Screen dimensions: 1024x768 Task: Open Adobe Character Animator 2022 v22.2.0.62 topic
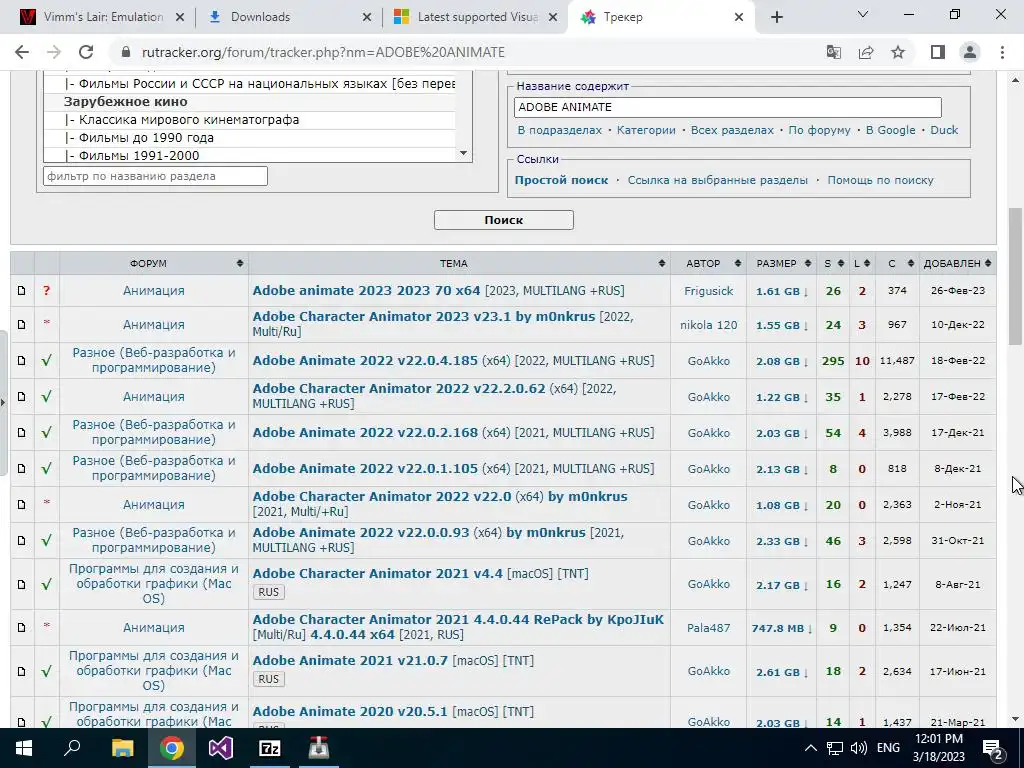coord(399,389)
